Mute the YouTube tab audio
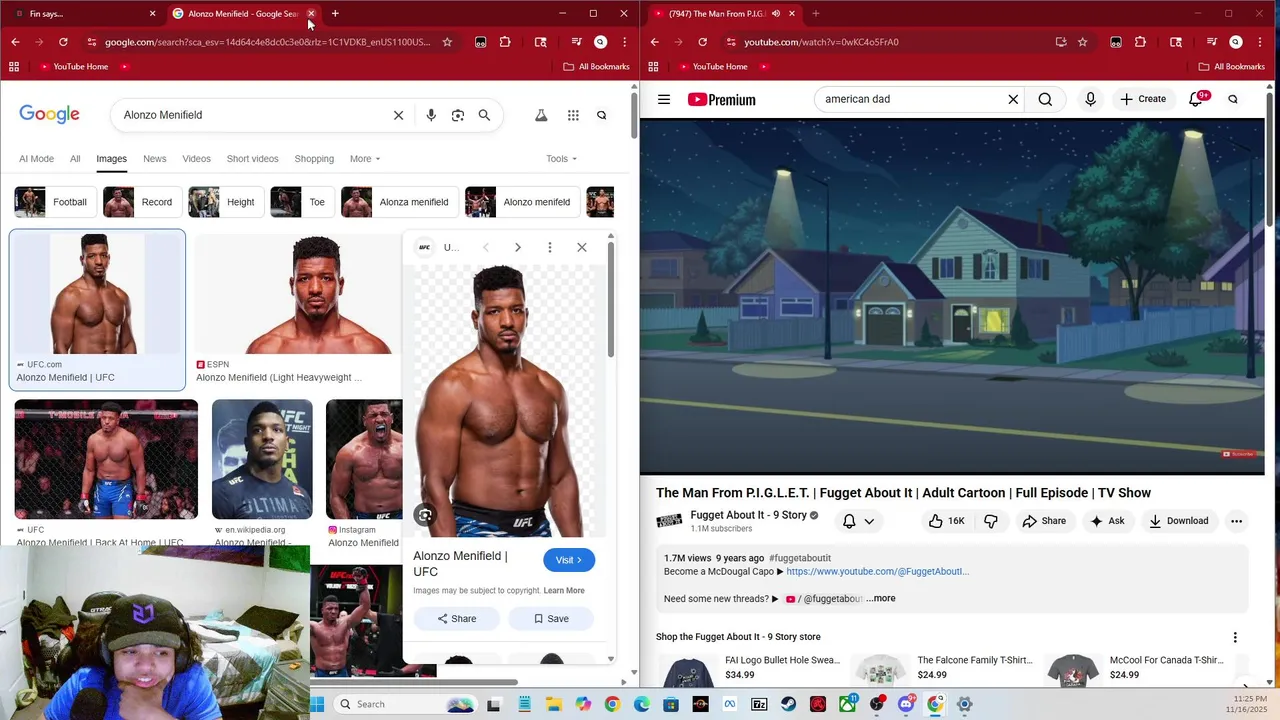 pos(775,14)
